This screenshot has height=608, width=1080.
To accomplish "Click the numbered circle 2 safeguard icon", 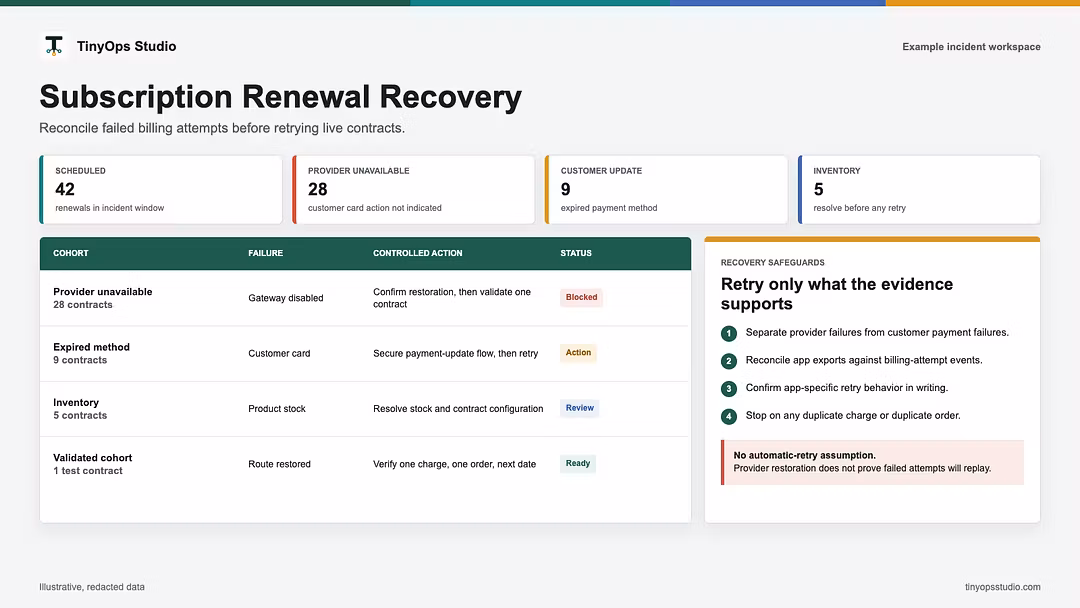I will coord(729,361).
